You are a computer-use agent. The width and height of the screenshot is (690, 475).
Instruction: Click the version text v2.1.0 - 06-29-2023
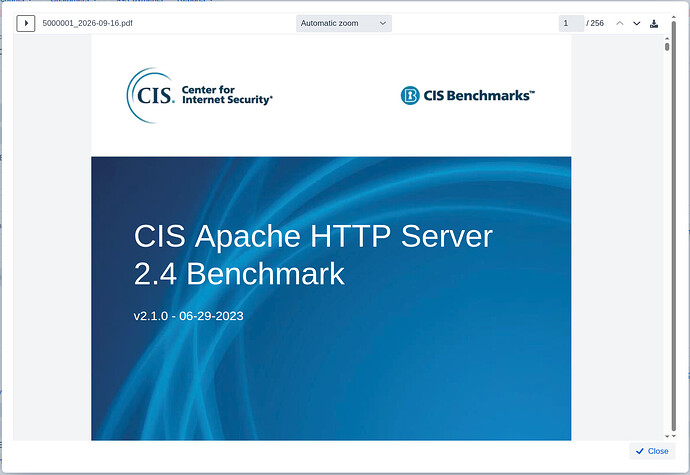click(188, 316)
